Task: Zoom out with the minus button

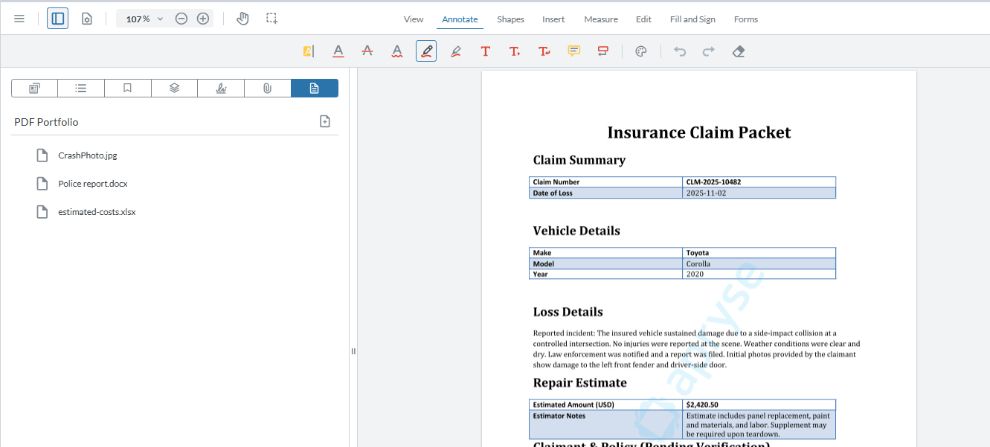Action: click(x=181, y=19)
